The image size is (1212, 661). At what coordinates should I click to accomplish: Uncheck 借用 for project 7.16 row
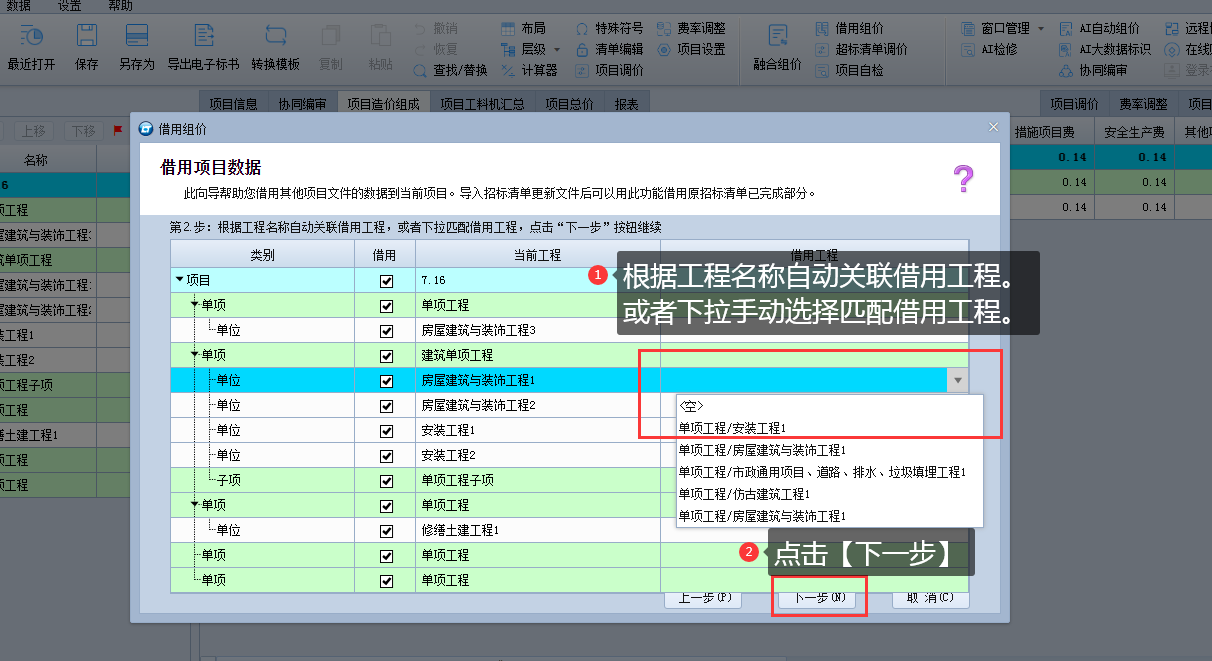tap(386, 281)
